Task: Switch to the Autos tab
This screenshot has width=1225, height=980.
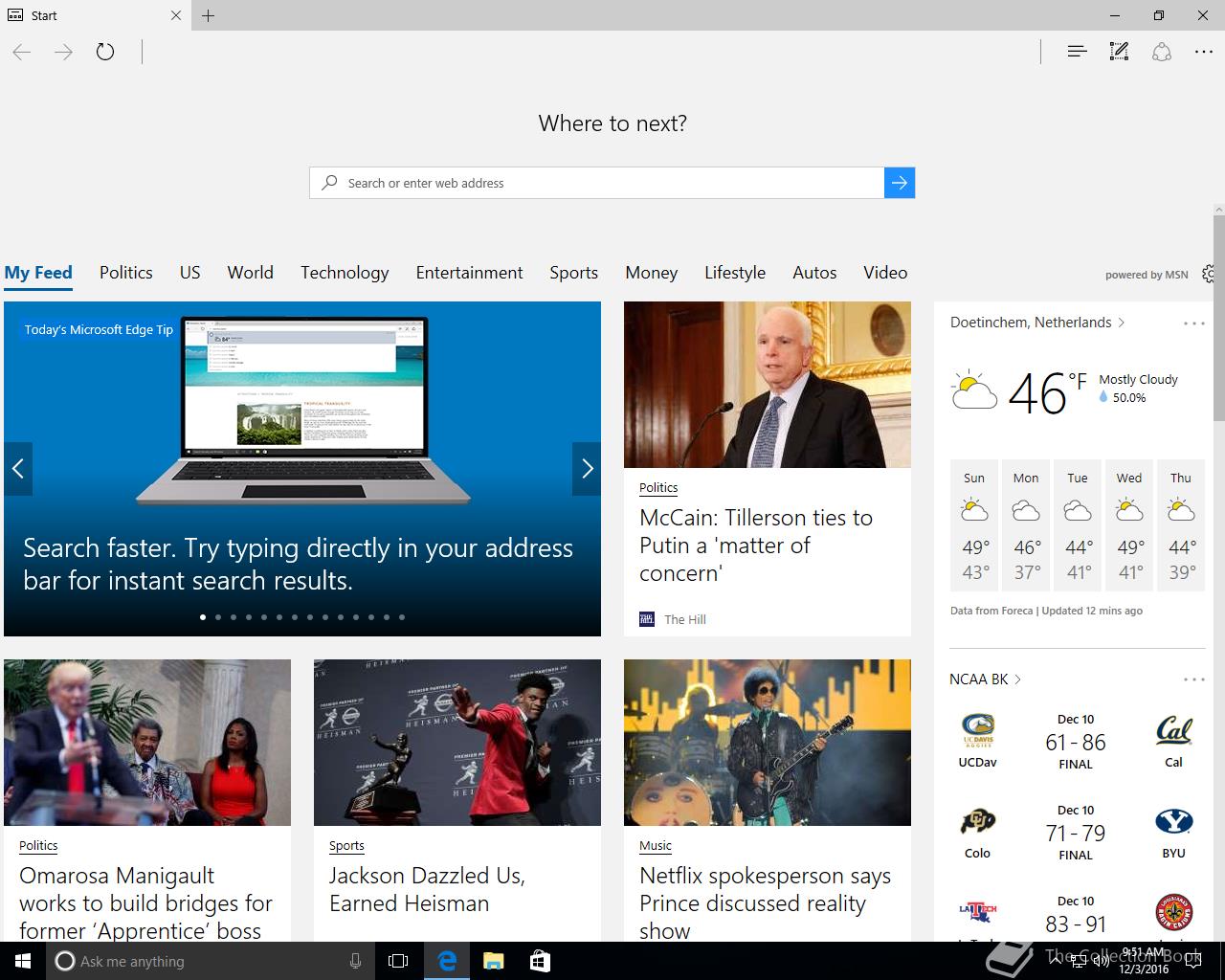Action: coord(814,273)
